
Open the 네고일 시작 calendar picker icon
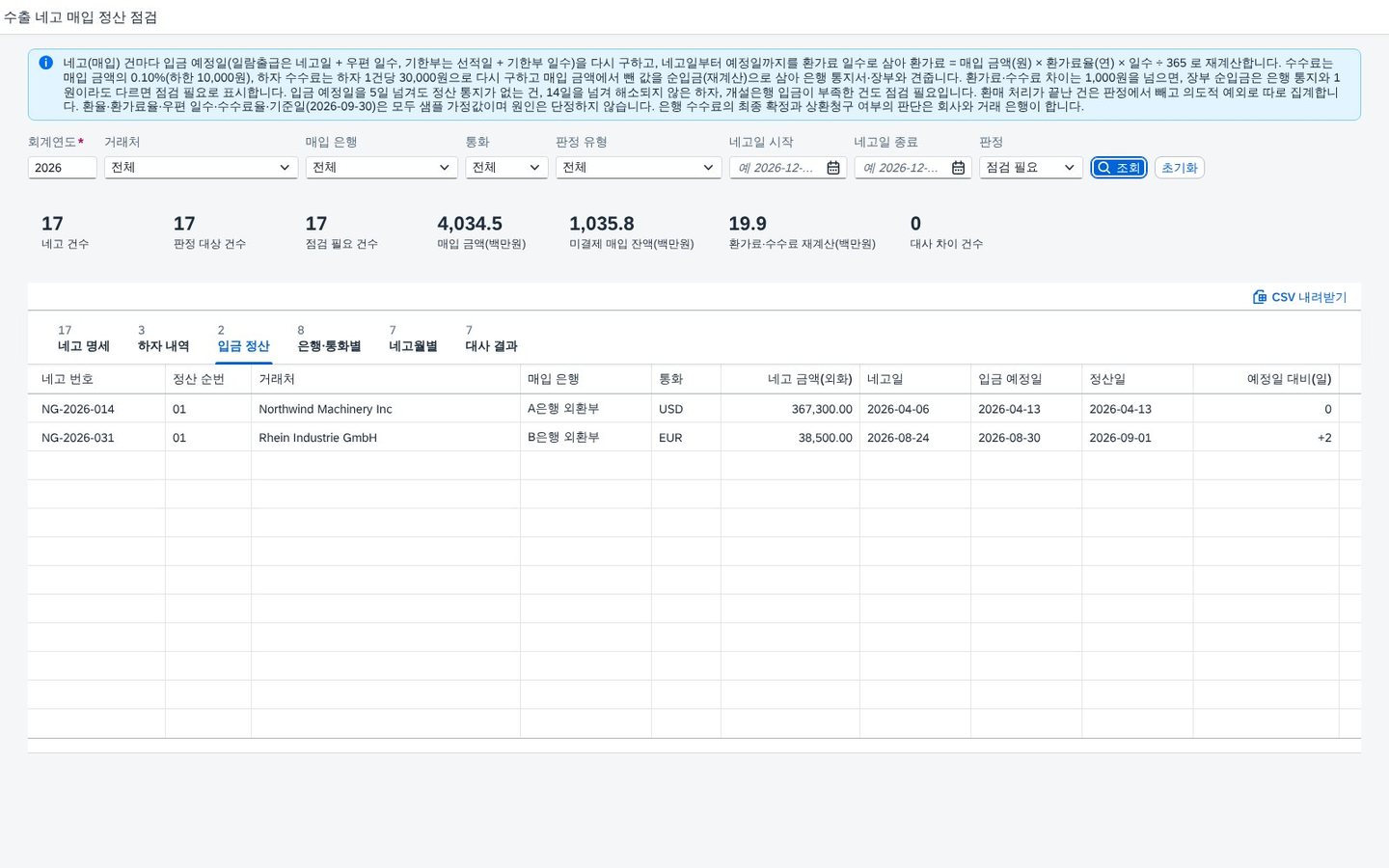(x=833, y=168)
